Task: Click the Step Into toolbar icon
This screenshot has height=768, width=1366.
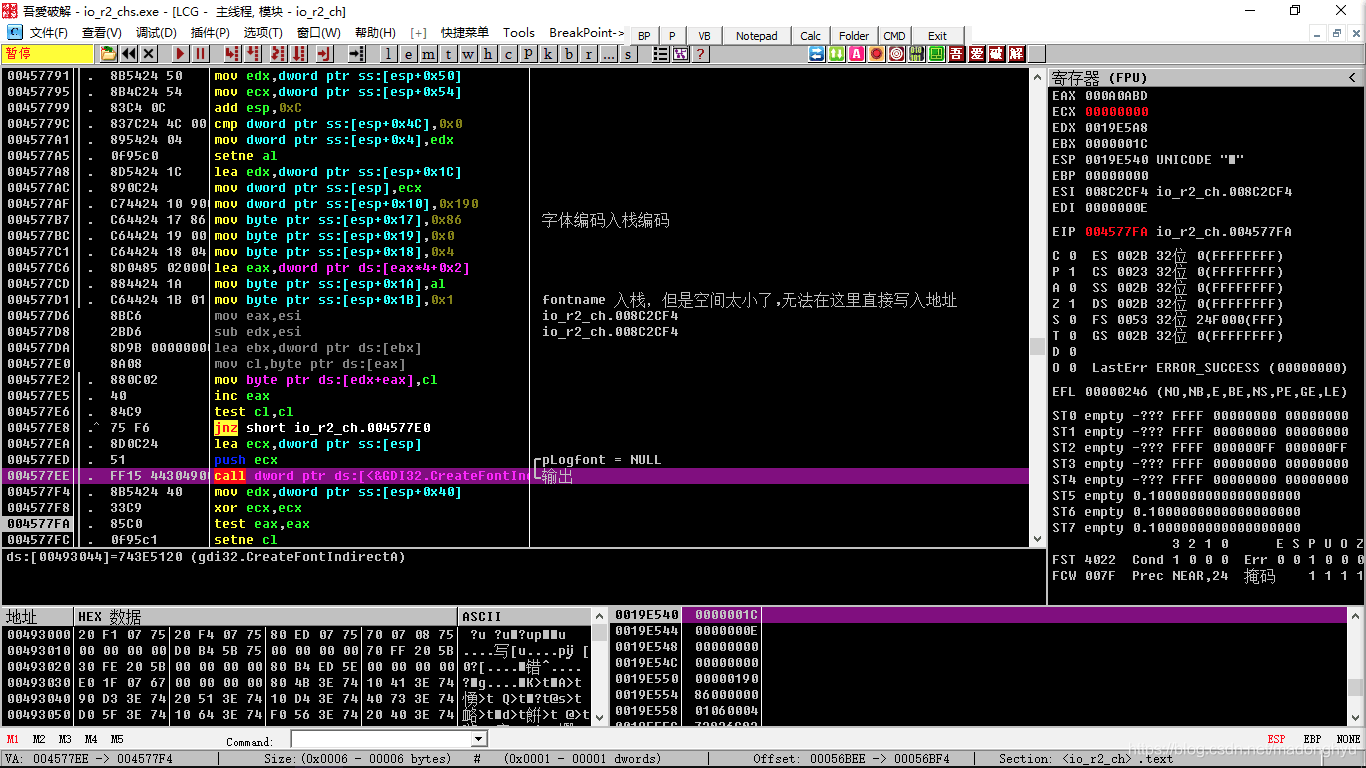Action: pyautogui.click(x=232, y=53)
